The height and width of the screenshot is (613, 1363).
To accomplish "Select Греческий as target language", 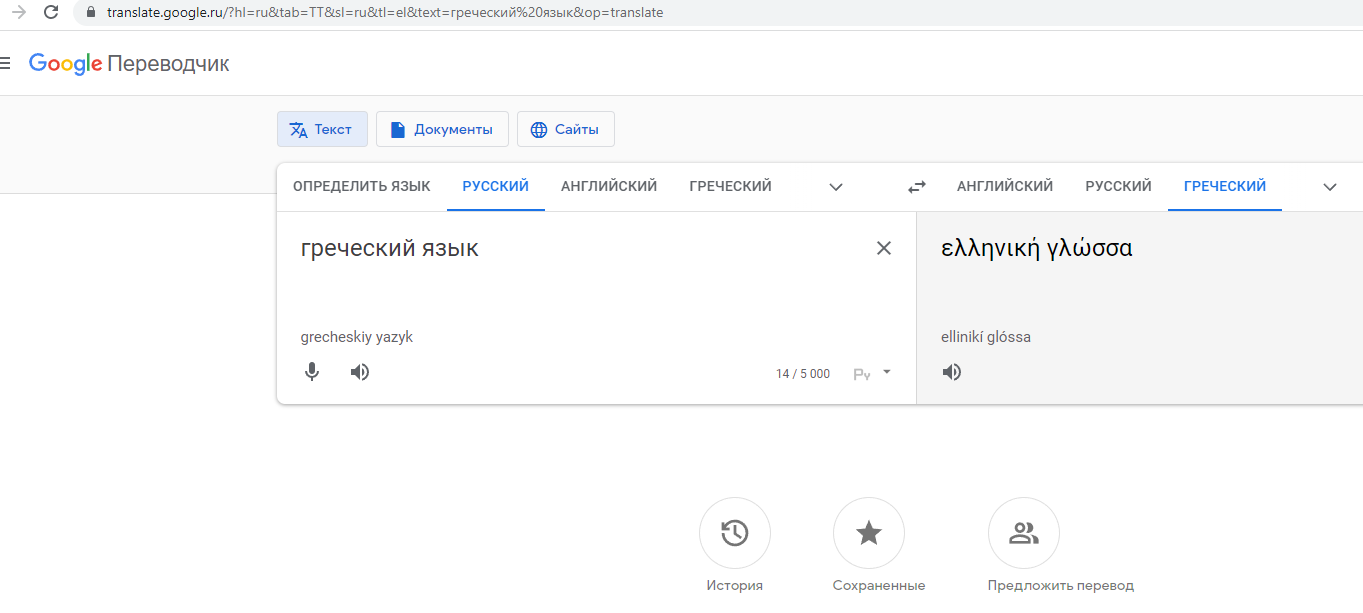I will [x=1225, y=186].
